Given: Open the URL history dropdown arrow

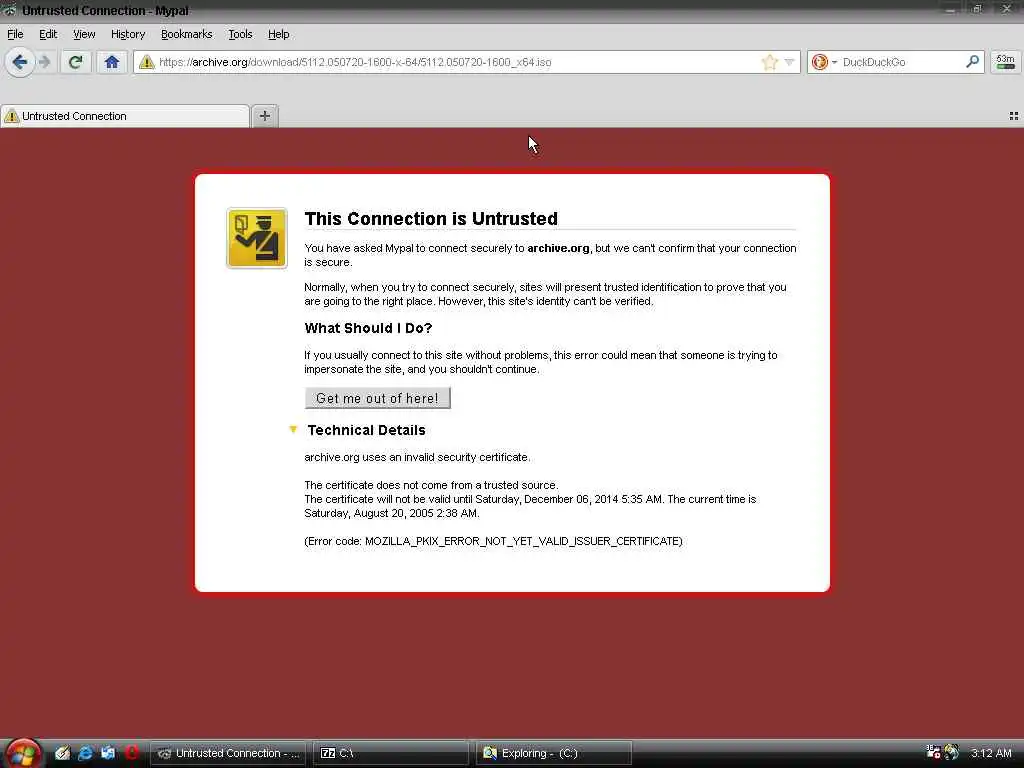Looking at the screenshot, I should (x=789, y=62).
